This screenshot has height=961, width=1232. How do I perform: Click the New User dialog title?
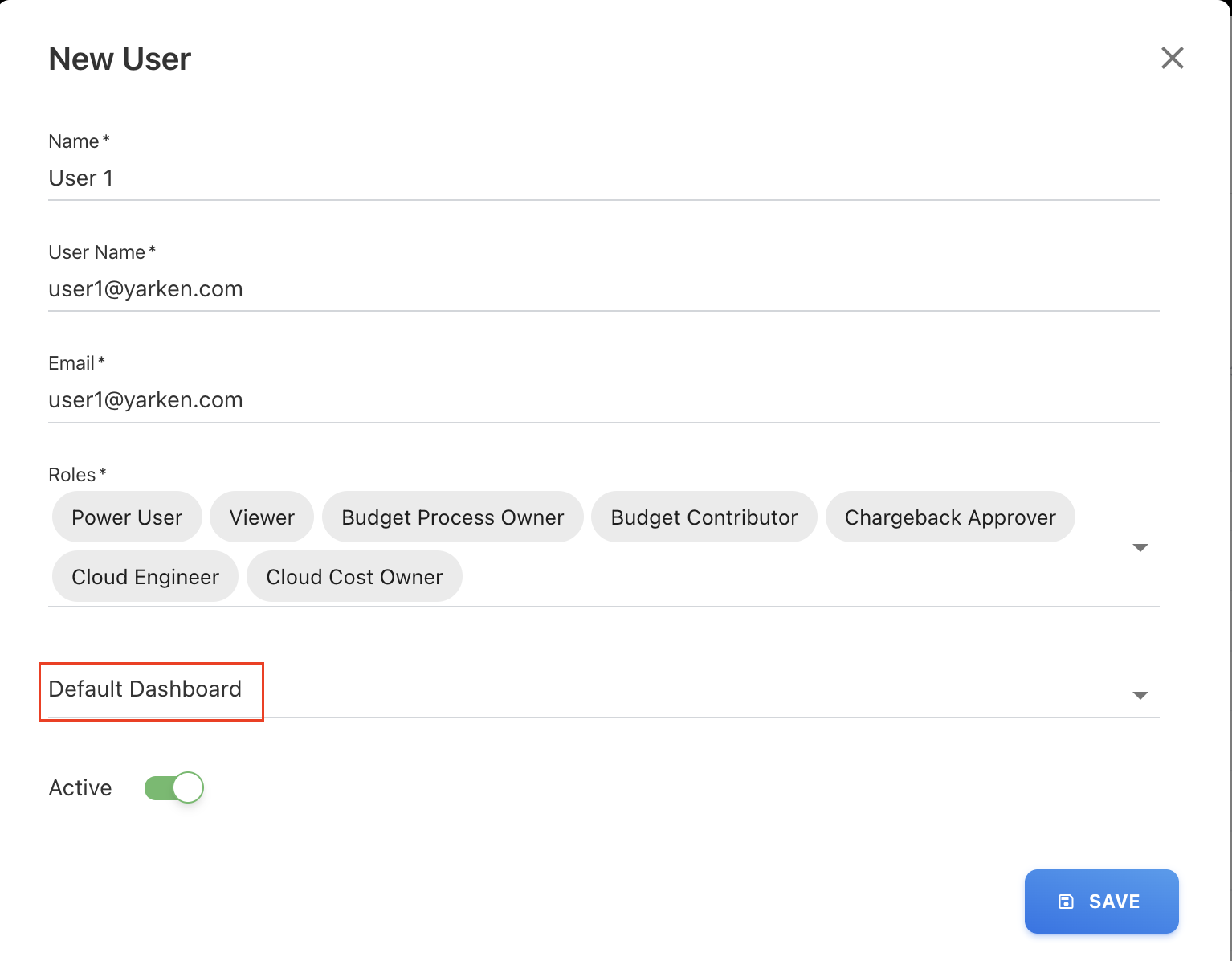pyautogui.click(x=120, y=59)
